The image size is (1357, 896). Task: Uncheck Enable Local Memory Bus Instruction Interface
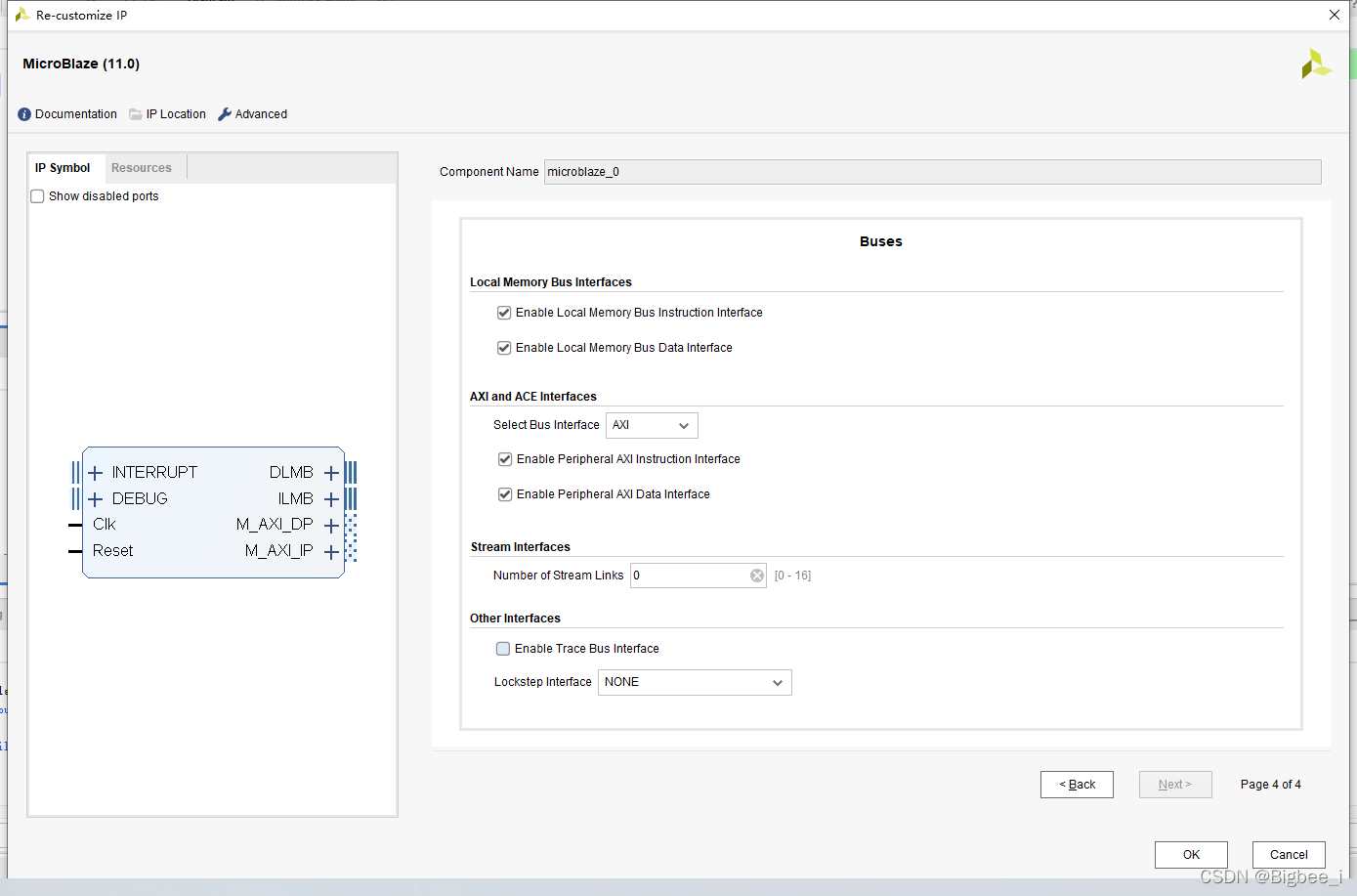coord(504,313)
